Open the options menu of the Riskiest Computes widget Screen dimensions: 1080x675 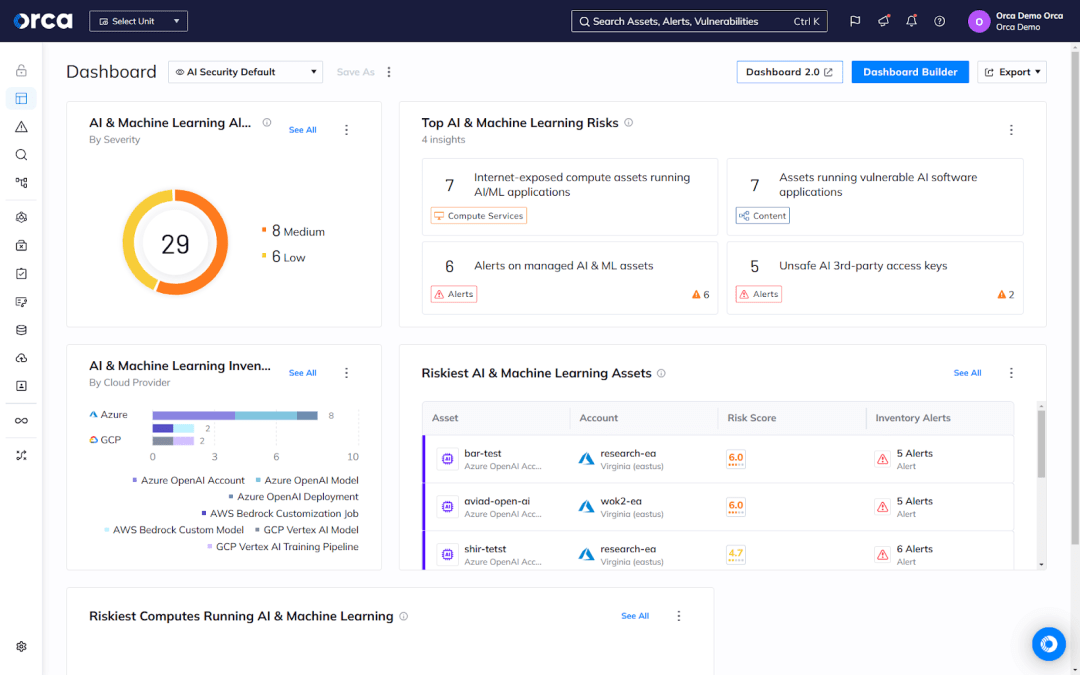coord(678,616)
